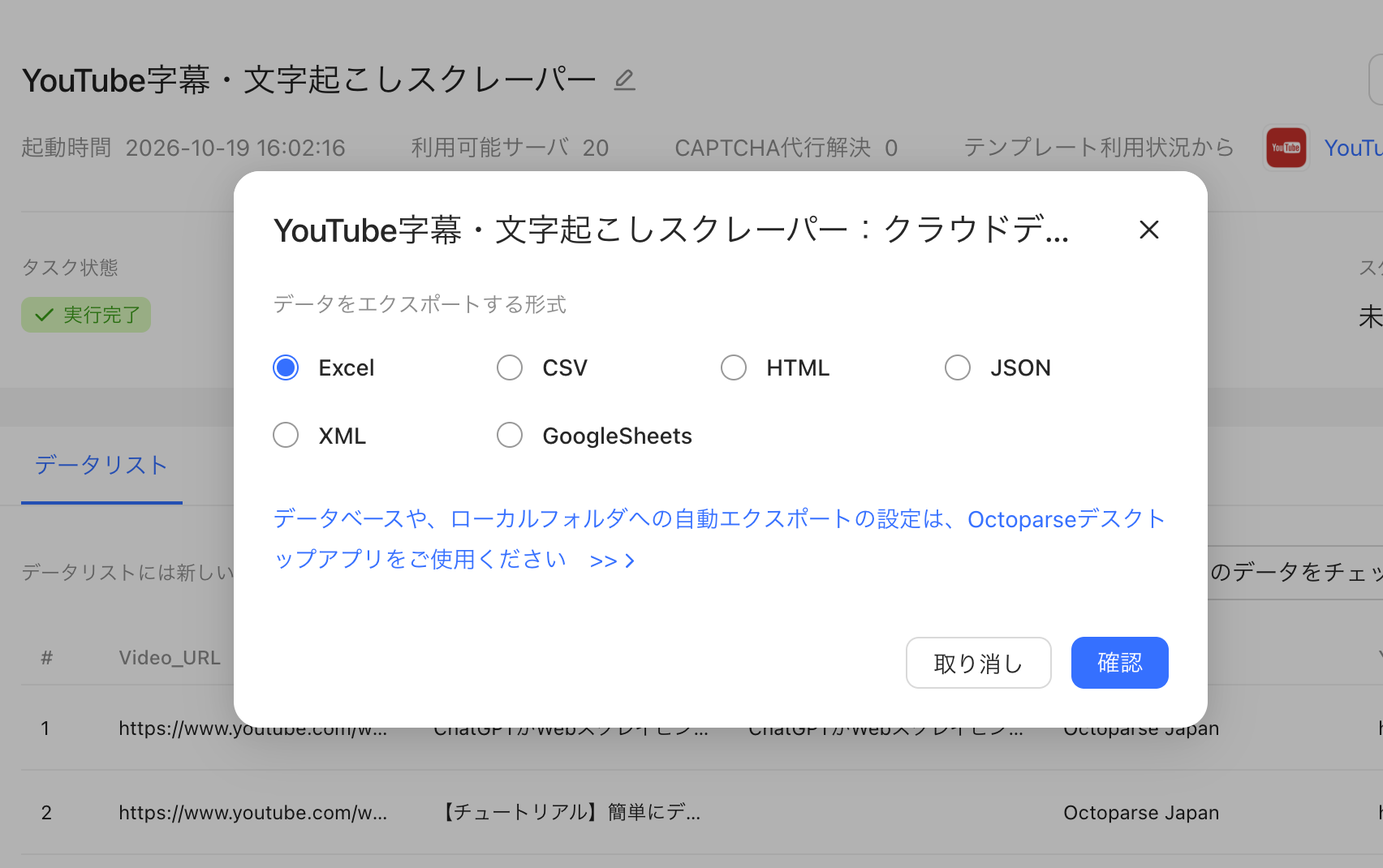Click the pencil icon to edit task name
Image resolution: width=1383 pixels, height=868 pixels.
pyautogui.click(x=624, y=79)
